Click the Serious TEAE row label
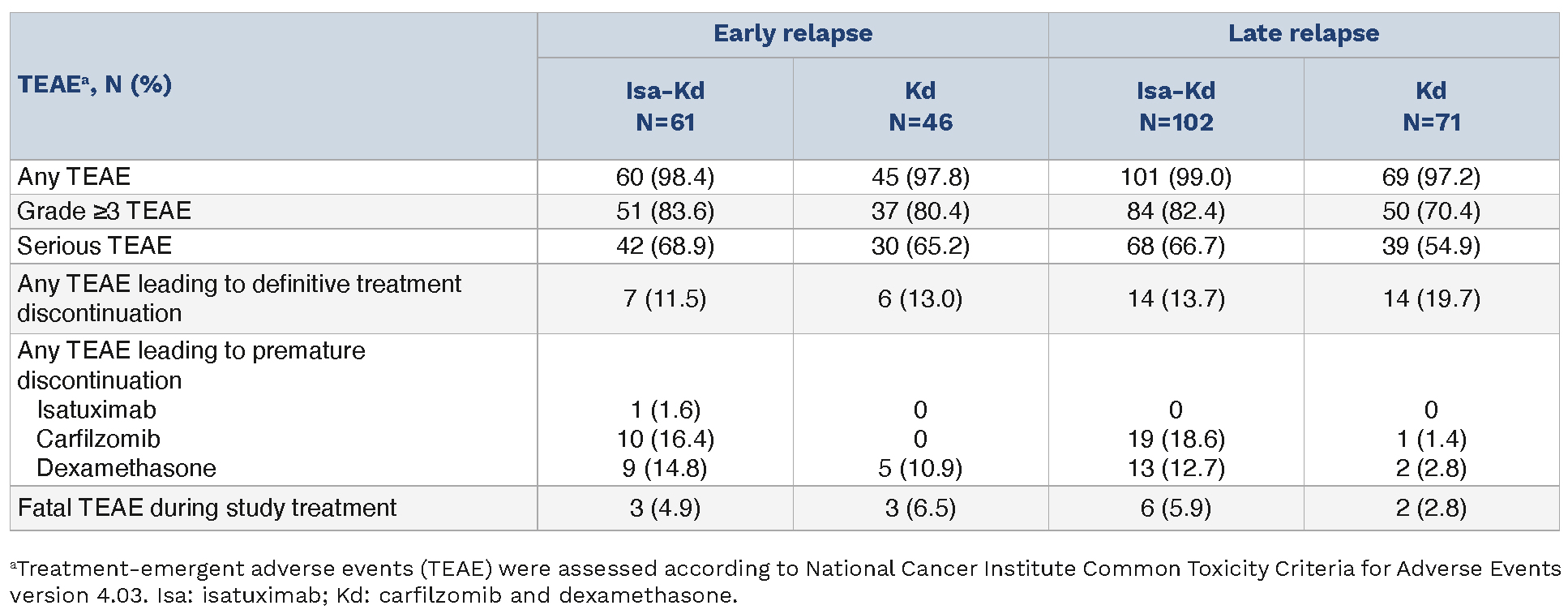 [x=94, y=246]
